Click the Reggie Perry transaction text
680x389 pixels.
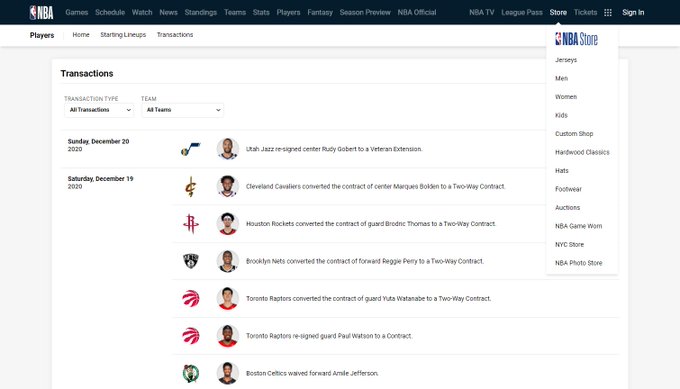pos(365,261)
